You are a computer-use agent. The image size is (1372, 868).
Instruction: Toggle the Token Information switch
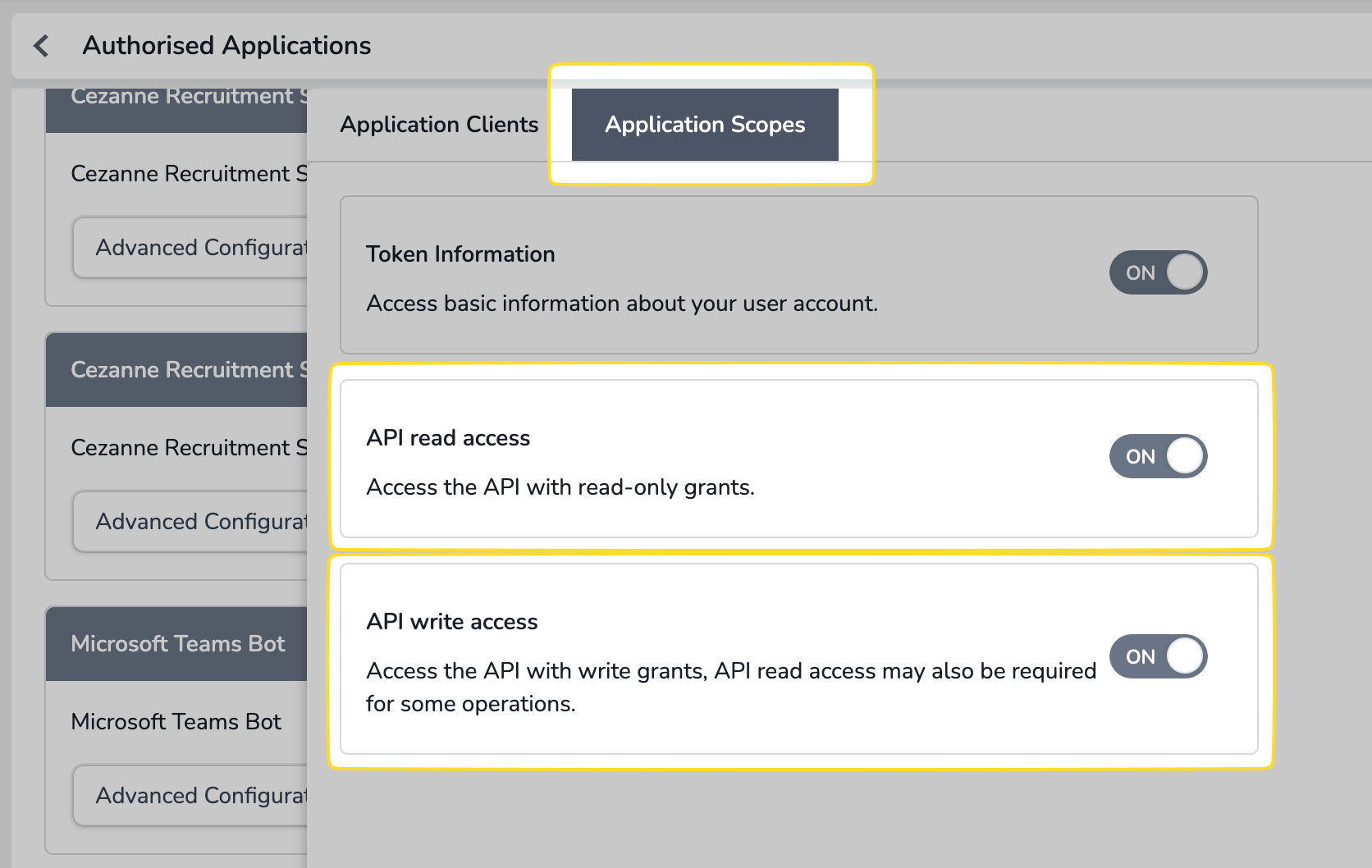1157,272
